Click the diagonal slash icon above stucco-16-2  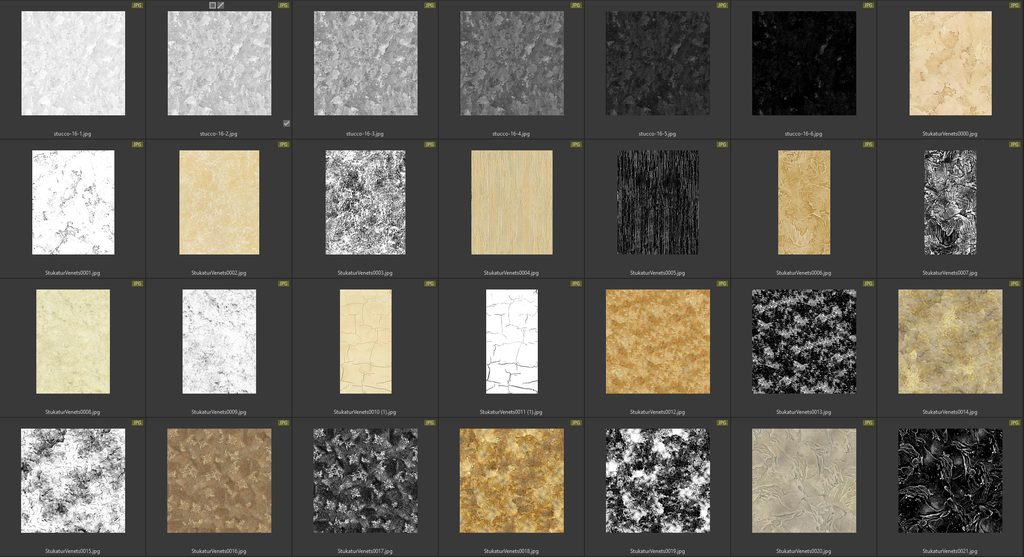pyautogui.click(x=221, y=5)
